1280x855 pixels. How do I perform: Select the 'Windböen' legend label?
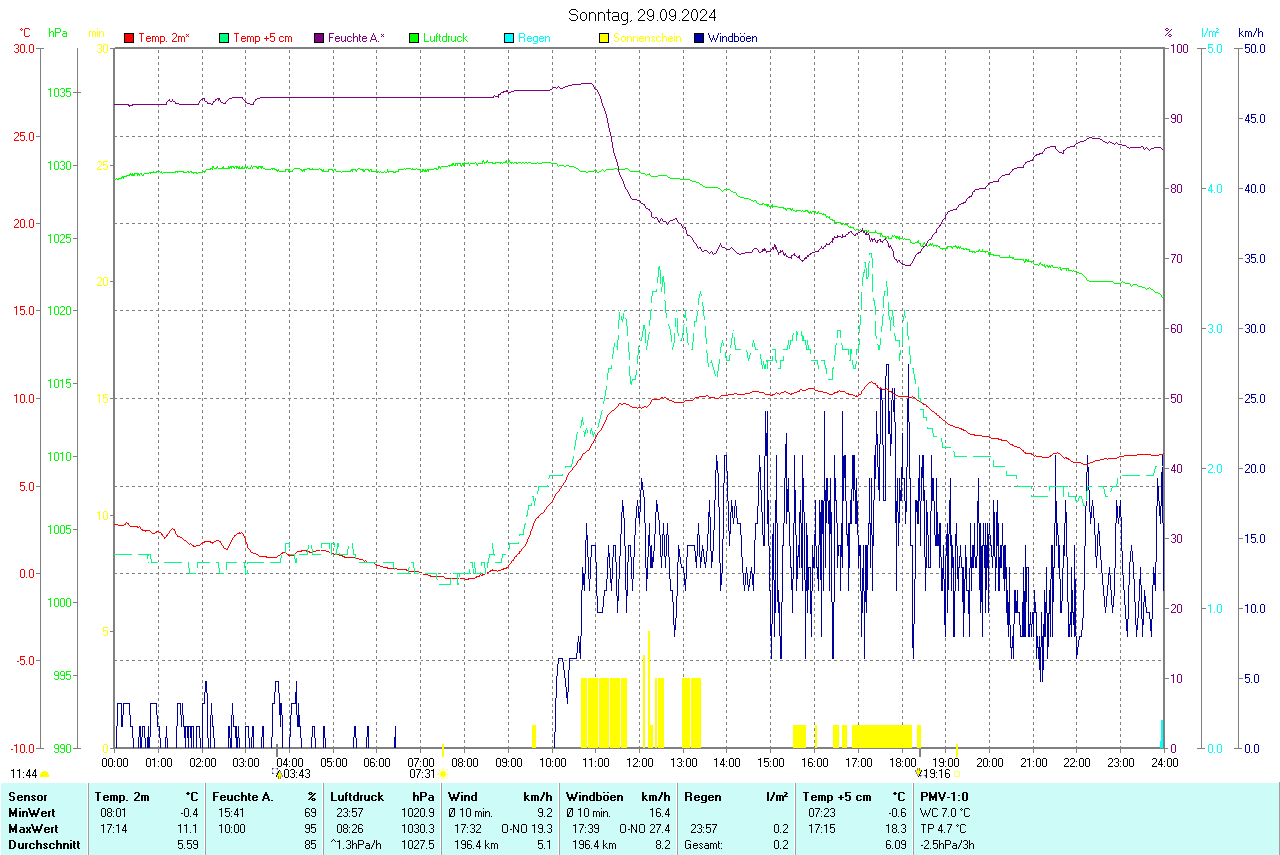pos(732,38)
